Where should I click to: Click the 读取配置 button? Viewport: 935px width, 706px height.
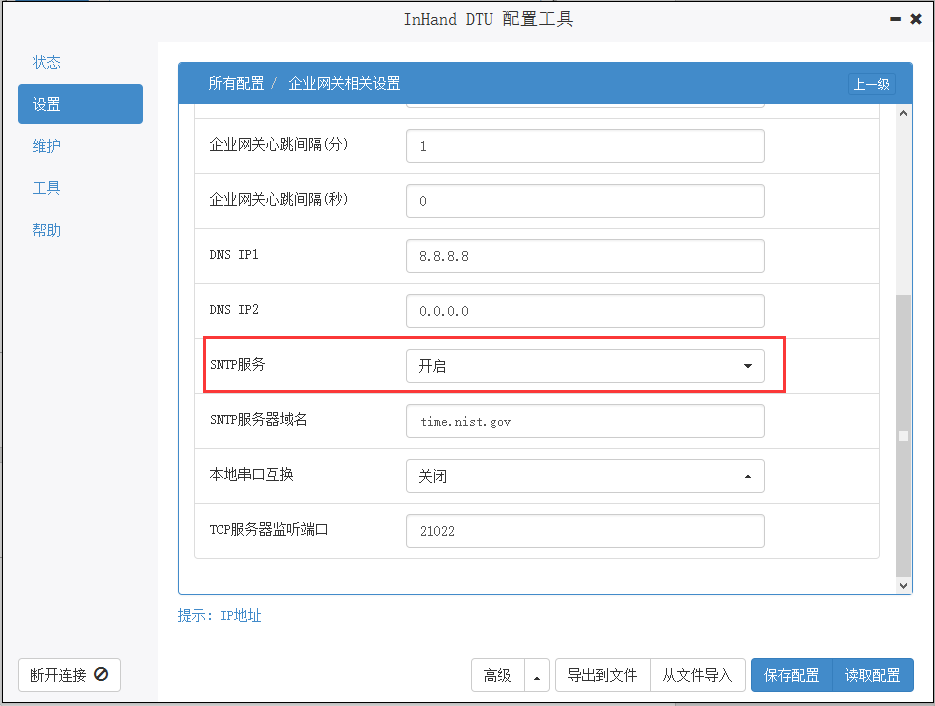(x=872, y=675)
